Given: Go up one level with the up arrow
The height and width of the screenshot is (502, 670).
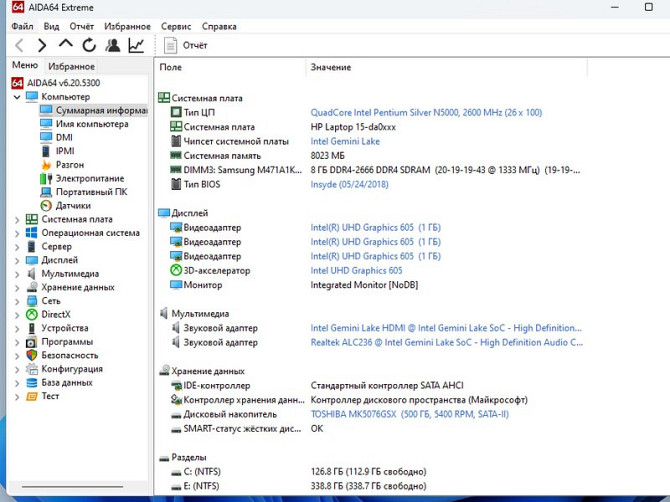Looking at the screenshot, I should click(65, 44).
